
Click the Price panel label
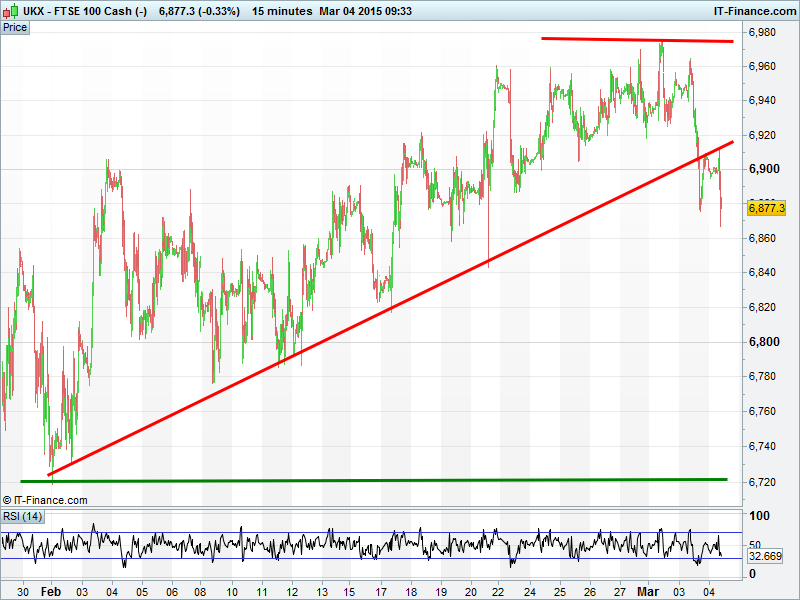click(x=15, y=27)
